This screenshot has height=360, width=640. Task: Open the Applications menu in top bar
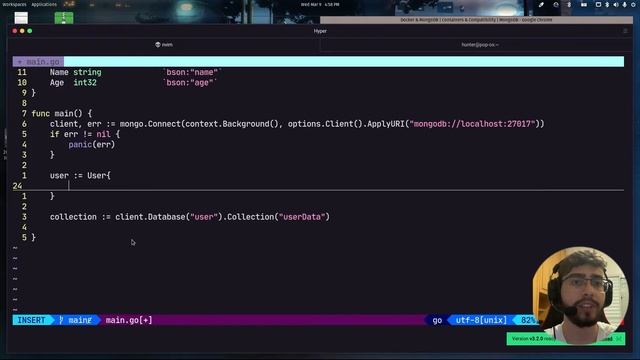click(44, 4)
